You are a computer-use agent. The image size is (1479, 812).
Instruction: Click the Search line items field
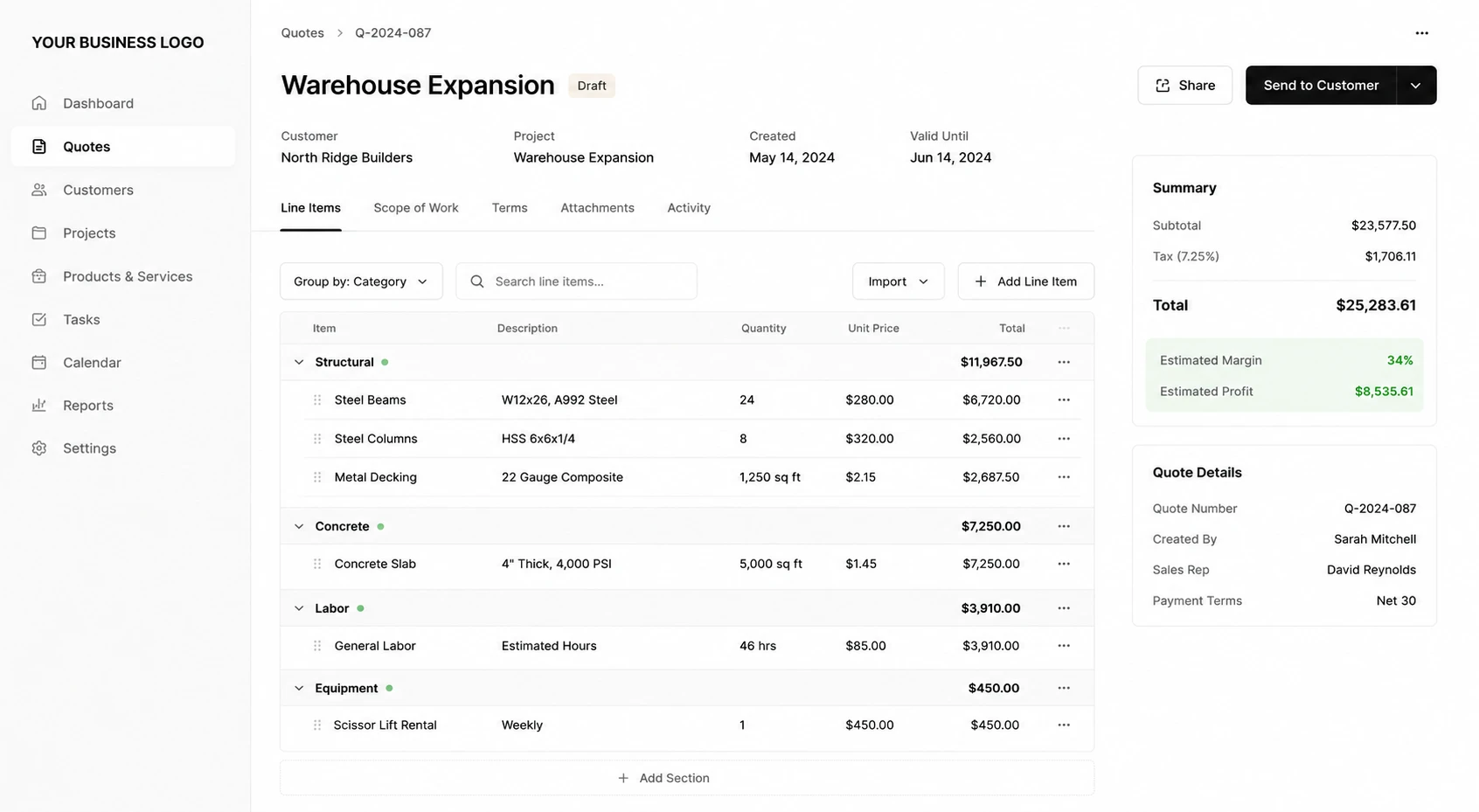coord(576,281)
